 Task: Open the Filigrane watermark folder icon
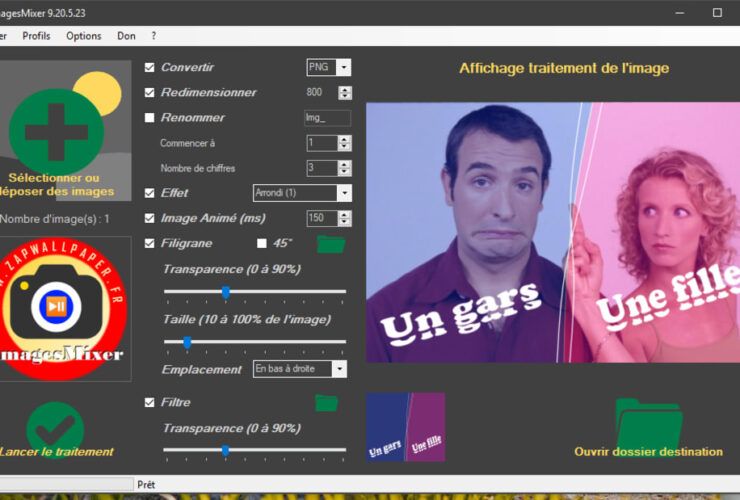(x=331, y=244)
